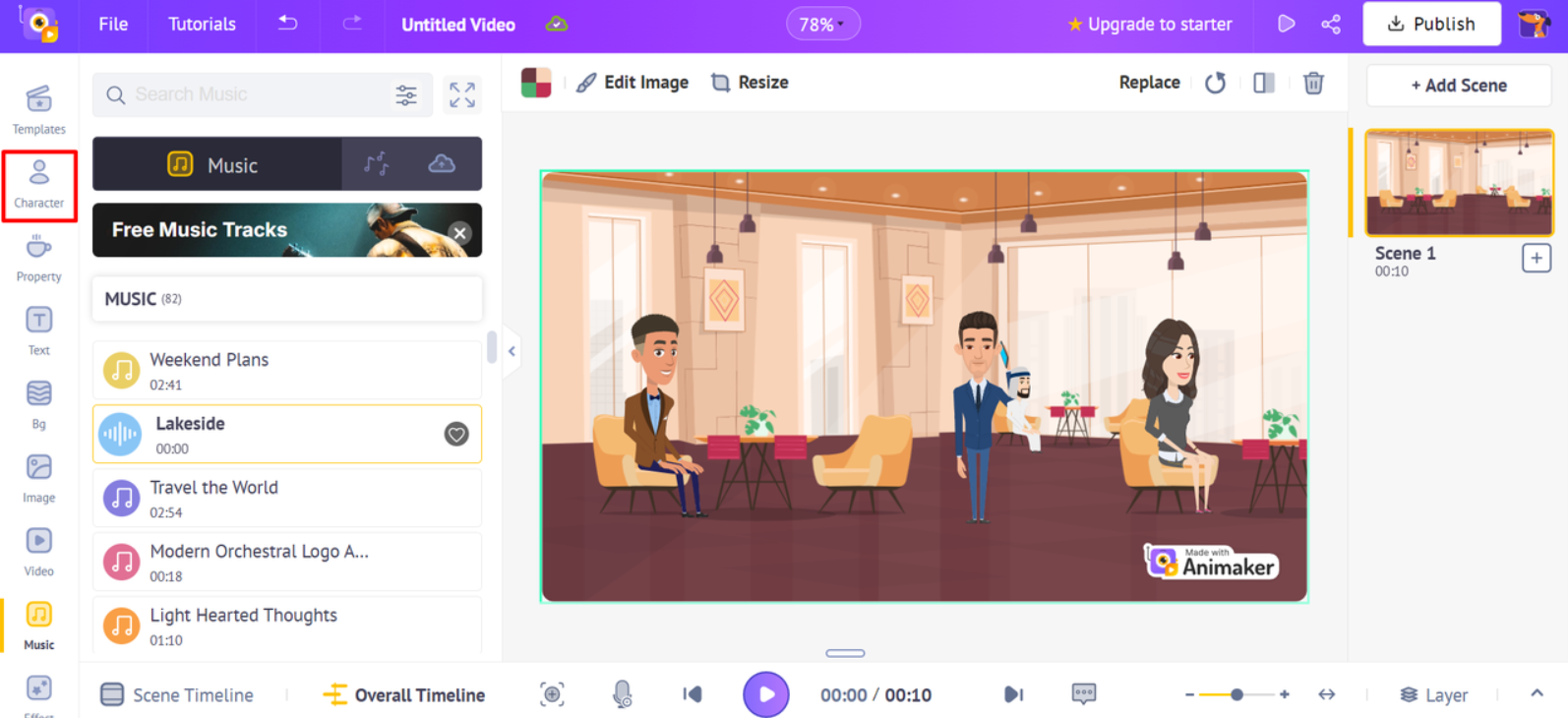Switch to uploads cloud tab icon
Image resolution: width=1568 pixels, height=718 pixels.
click(x=442, y=163)
